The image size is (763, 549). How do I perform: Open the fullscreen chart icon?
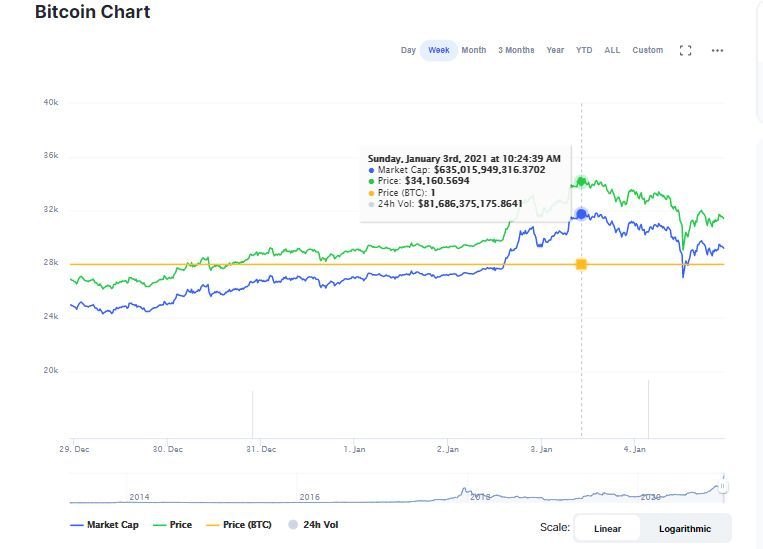coord(685,51)
